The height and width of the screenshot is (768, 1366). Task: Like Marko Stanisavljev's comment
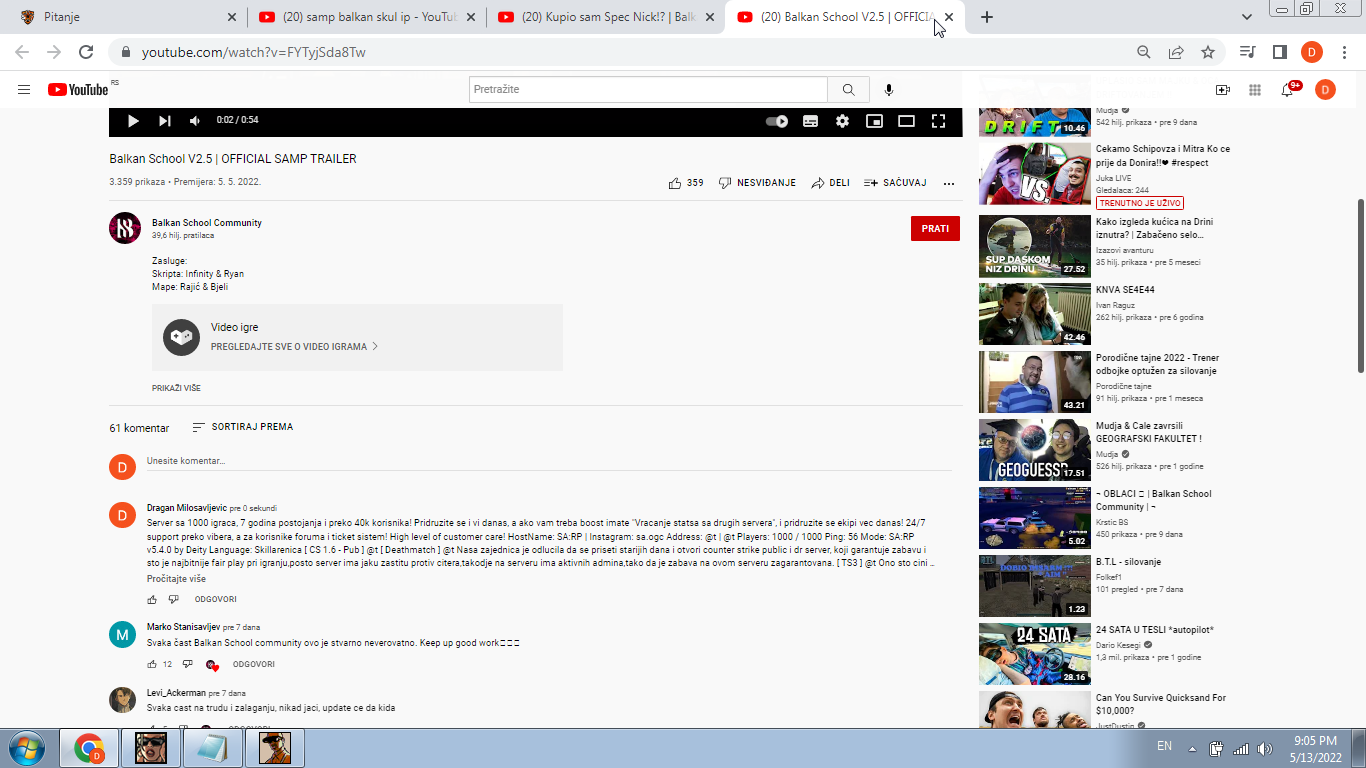coord(152,664)
